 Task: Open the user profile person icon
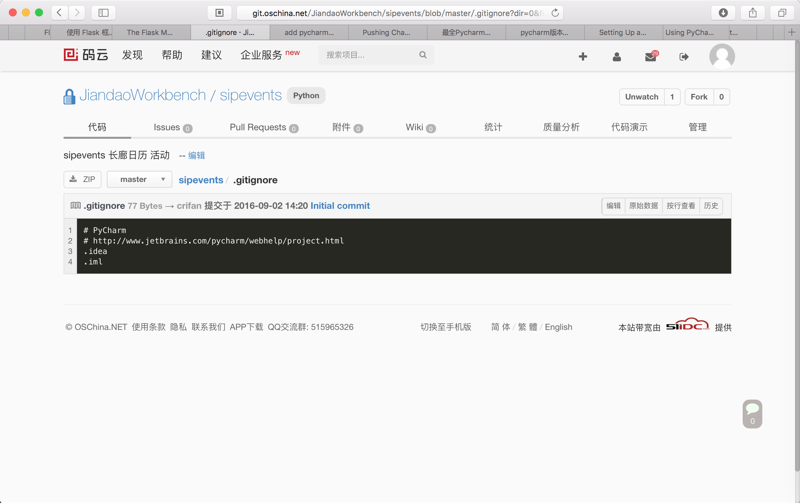pyautogui.click(x=617, y=57)
